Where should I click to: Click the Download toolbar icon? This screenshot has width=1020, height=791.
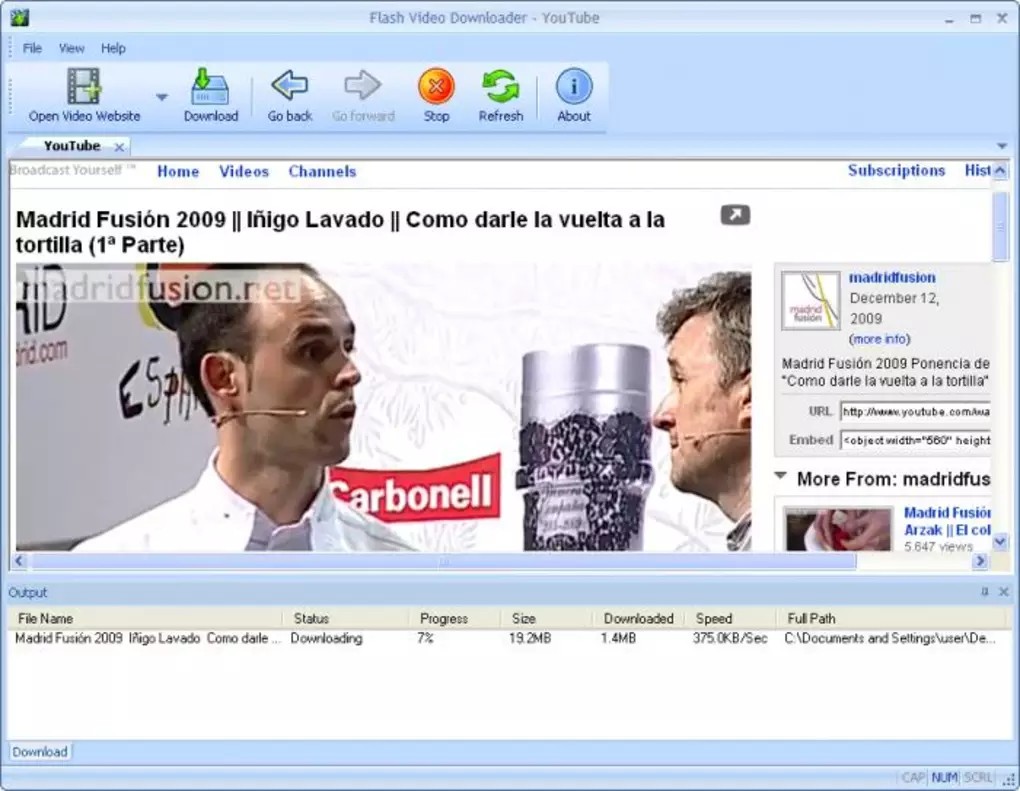tap(210, 87)
